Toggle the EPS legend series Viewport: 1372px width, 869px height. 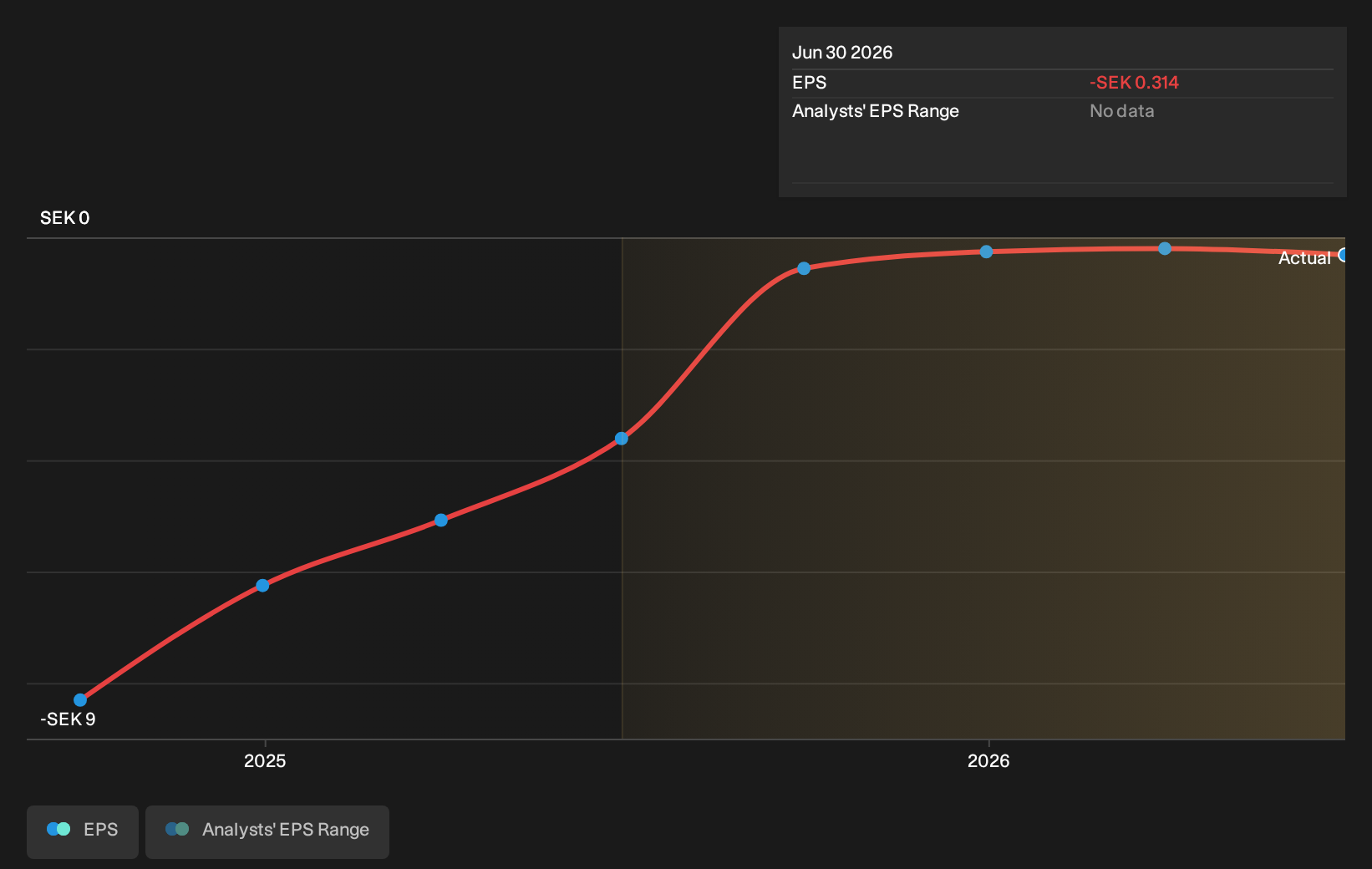[83, 831]
